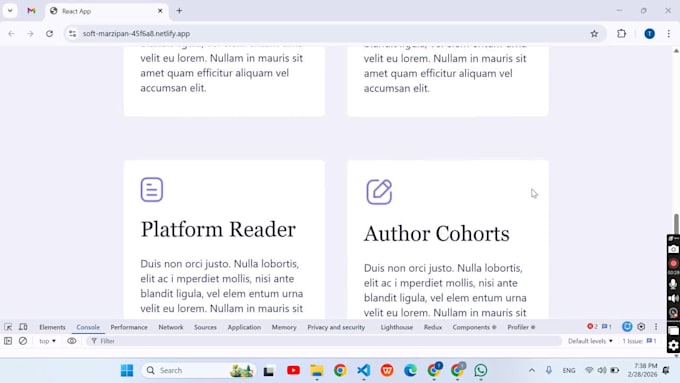
Task: Click the page vertical scrollbar thumb
Action: (x=676, y=224)
